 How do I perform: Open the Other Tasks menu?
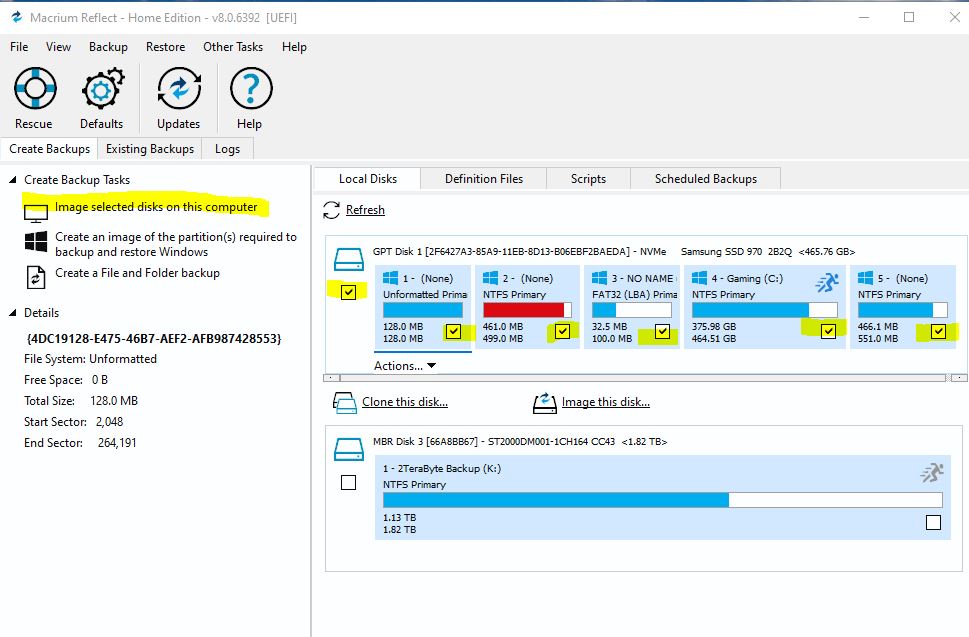(x=233, y=47)
